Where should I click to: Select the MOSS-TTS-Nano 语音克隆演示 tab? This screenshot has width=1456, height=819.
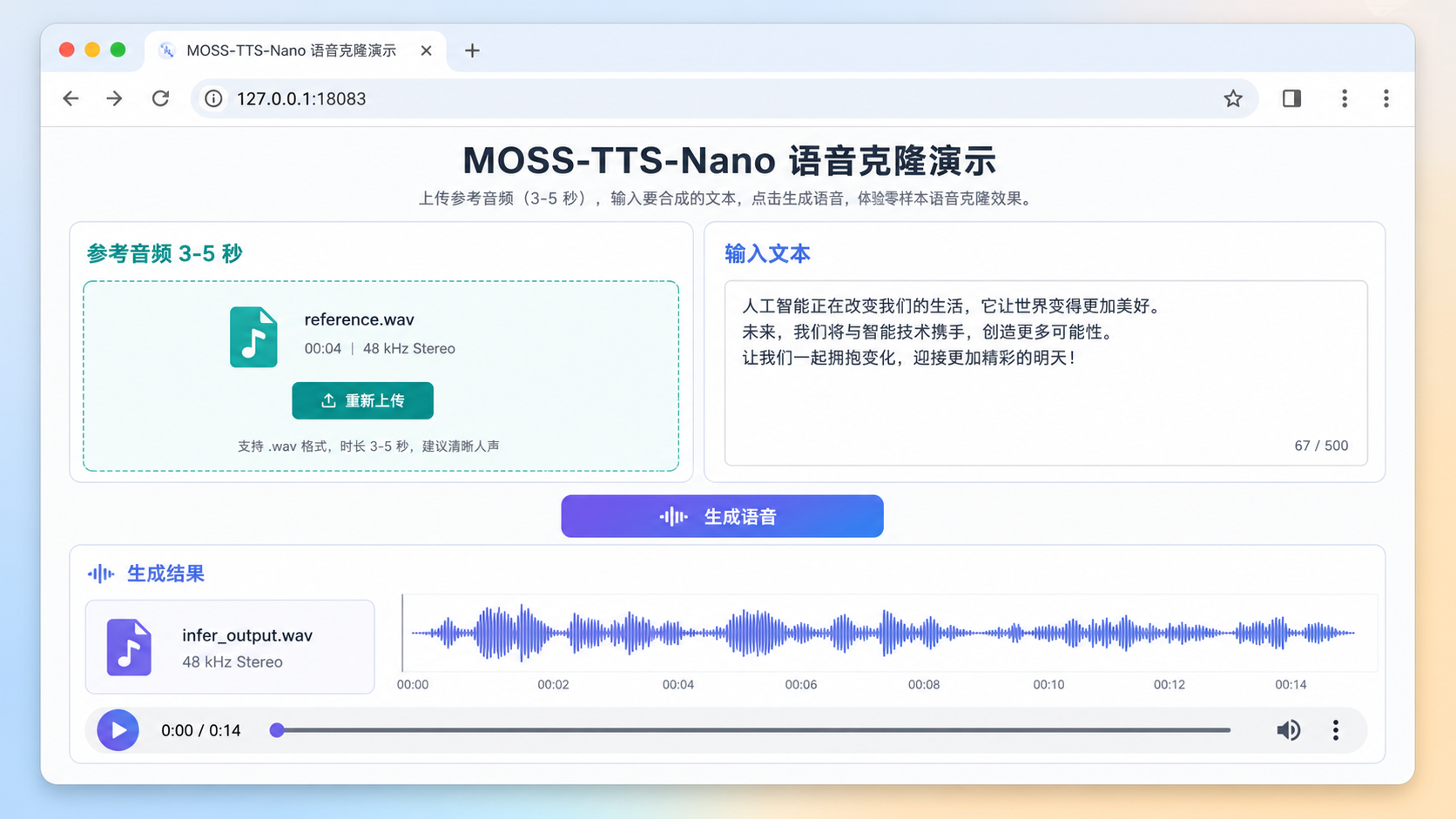point(296,50)
